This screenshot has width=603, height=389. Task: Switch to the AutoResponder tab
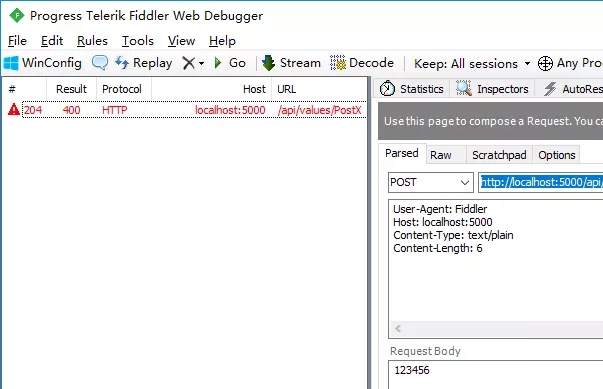click(x=570, y=89)
